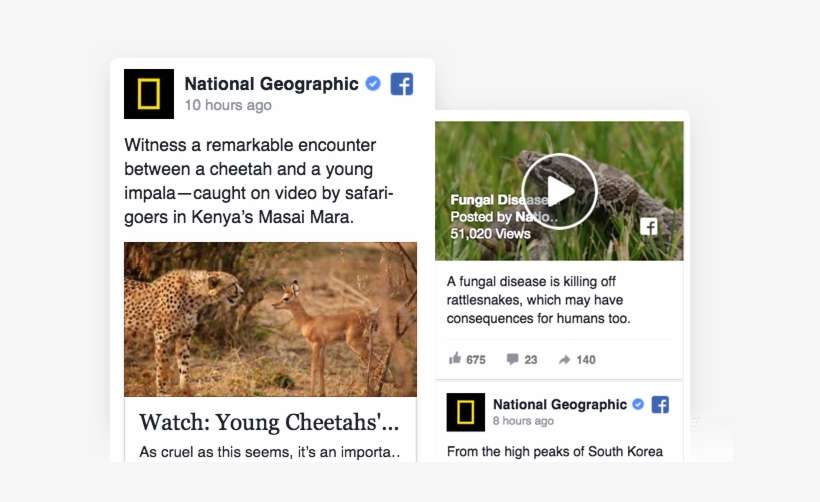The width and height of the screenshot is (820, 502).
Task: Click the '10 hours ago' timestamp
Action: pyautogui.click(x=228, y=105)
